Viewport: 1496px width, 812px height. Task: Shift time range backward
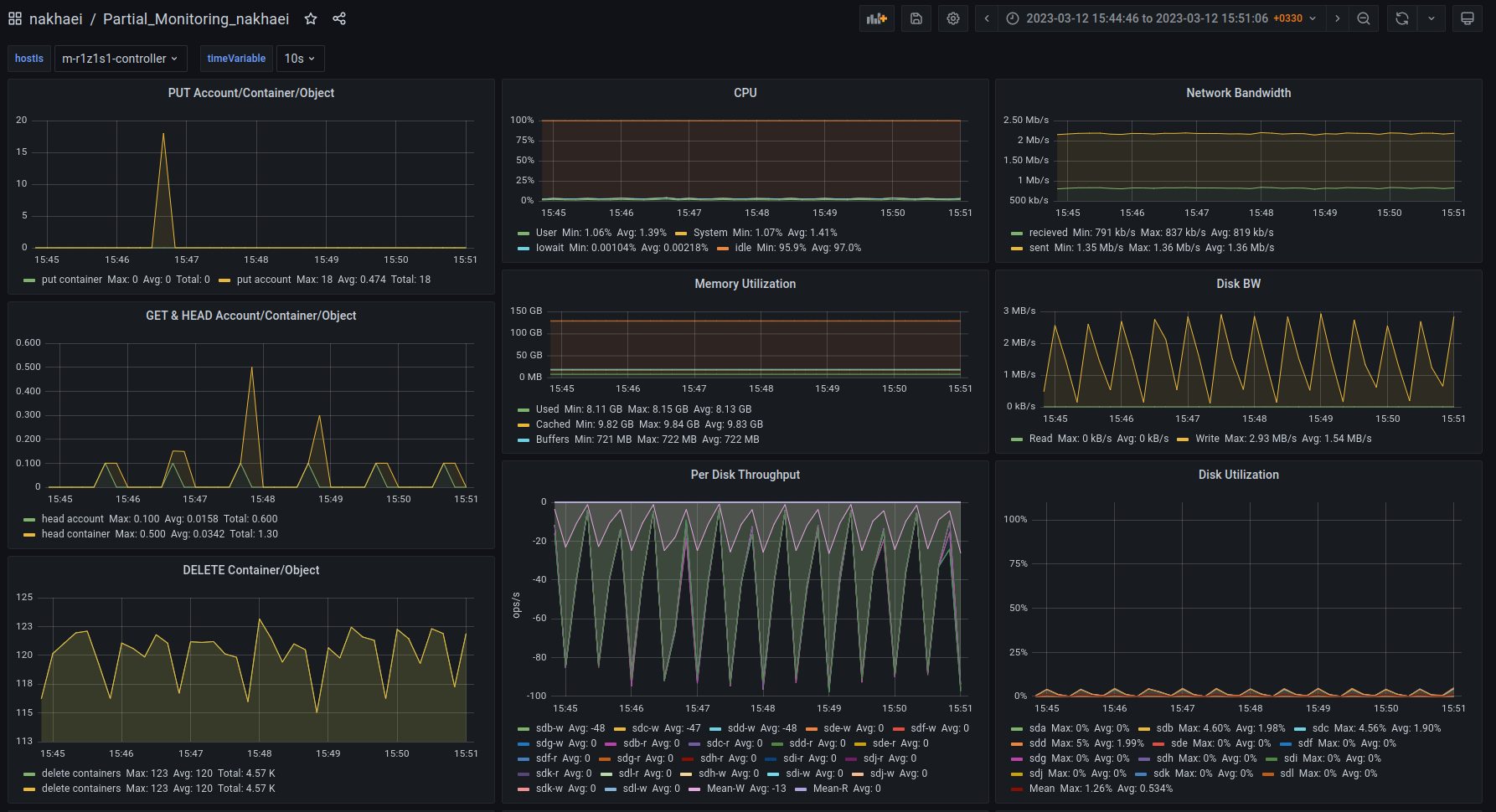(987, 18)
